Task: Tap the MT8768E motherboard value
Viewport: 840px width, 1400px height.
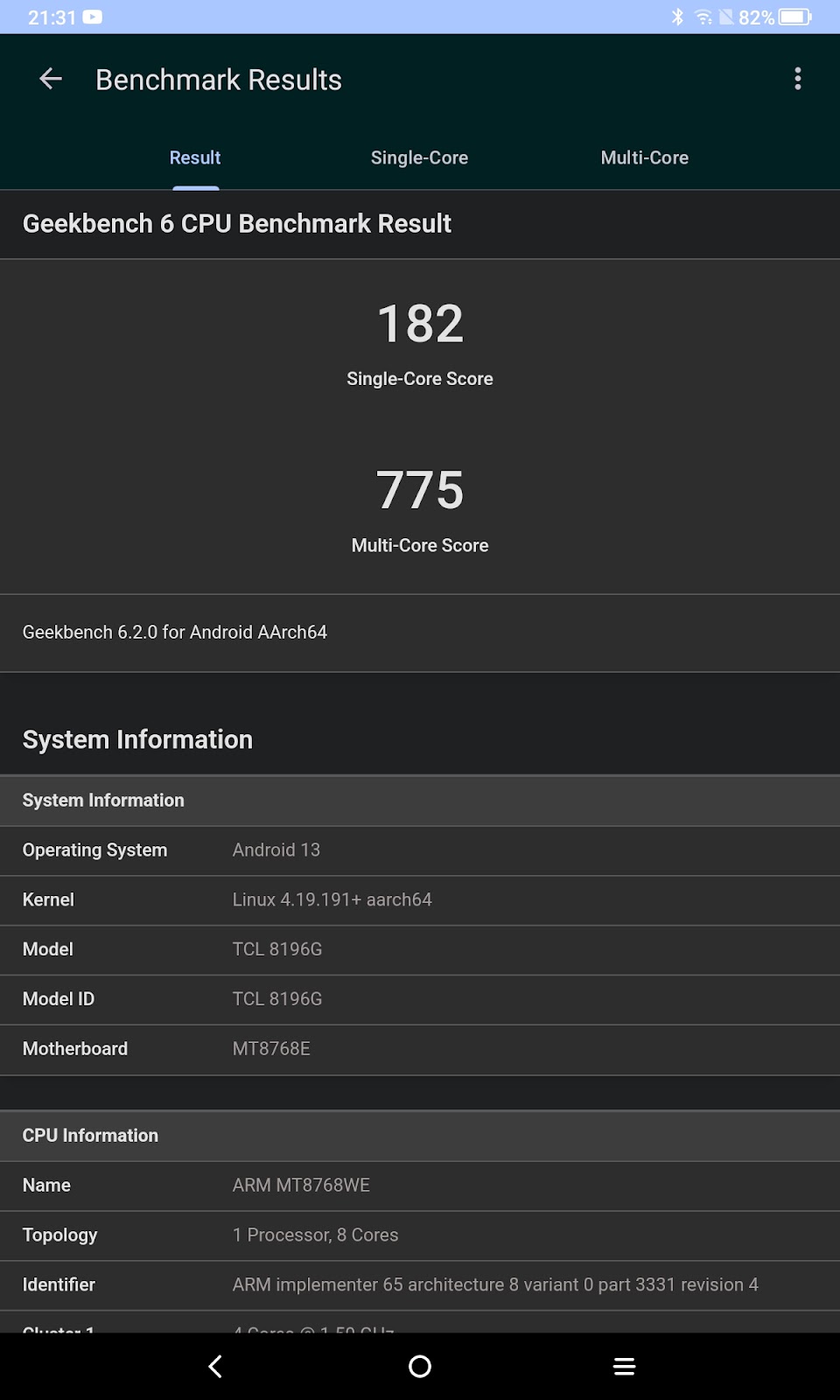Action: tap(271, 1048)
